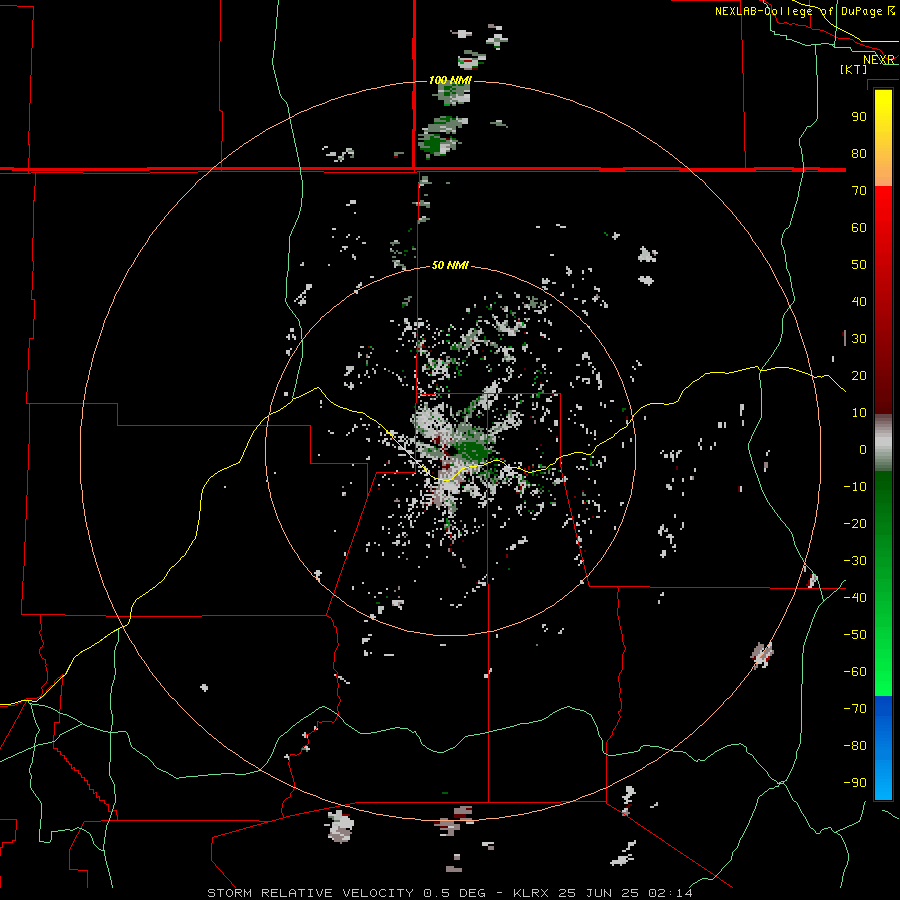
Task: Click the -70 knots scale label
Action: pos(855,709)
